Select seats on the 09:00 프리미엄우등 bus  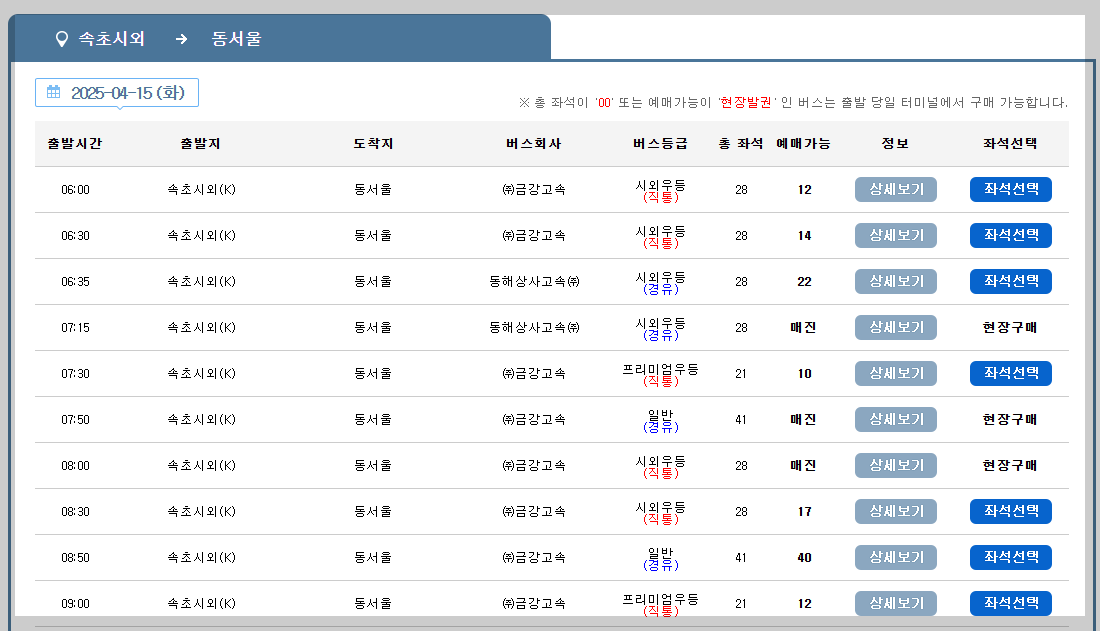(1010, 603)
